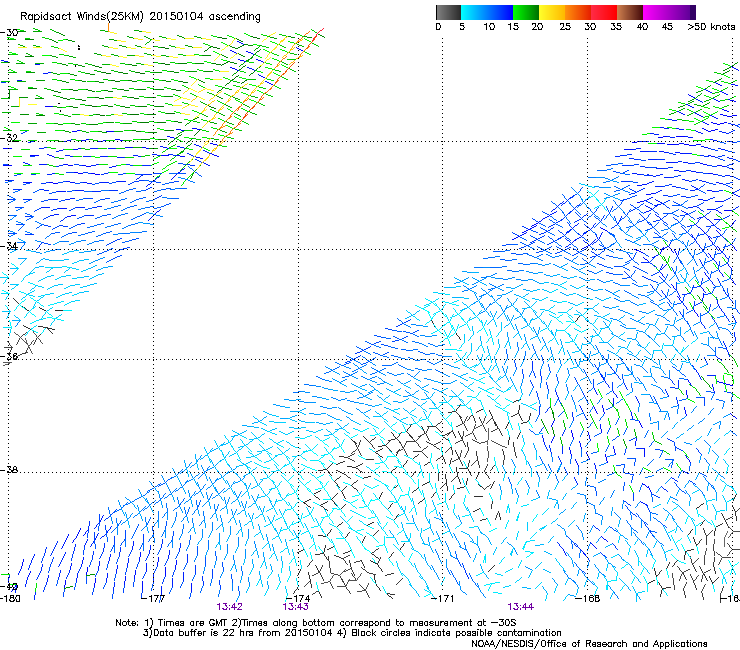Click the latitude label '-34'
The width and height of the screenshot is (740, 650).
pyautogui.click(x=9, y=246)
